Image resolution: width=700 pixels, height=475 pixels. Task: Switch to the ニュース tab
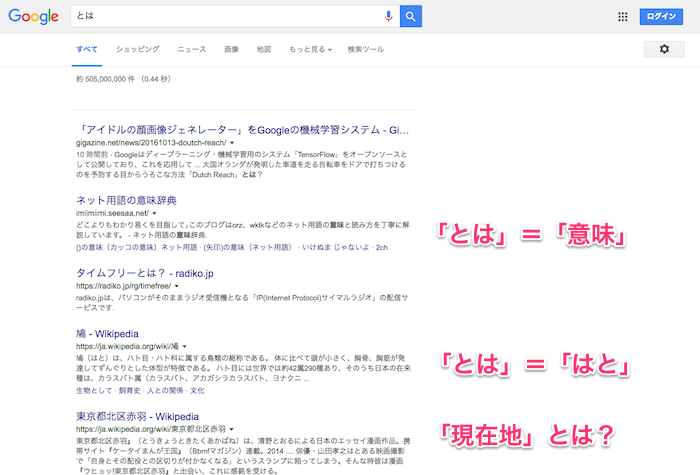tap(192, 49)
